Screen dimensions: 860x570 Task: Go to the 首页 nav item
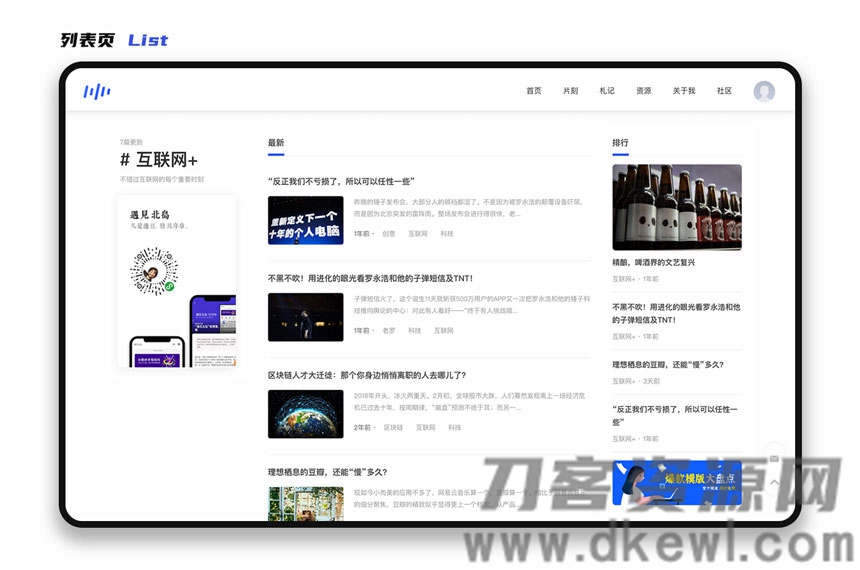tap(534, 91)
